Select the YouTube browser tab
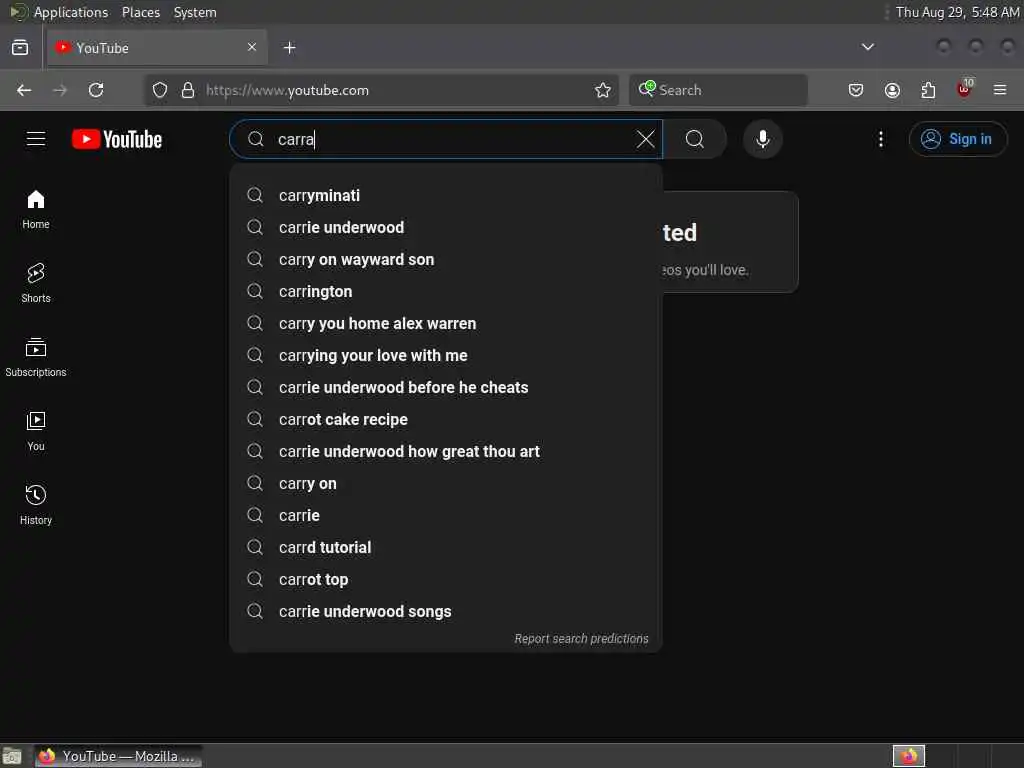1024x768 pixels. pyautogui.click(x=157, y=48)
